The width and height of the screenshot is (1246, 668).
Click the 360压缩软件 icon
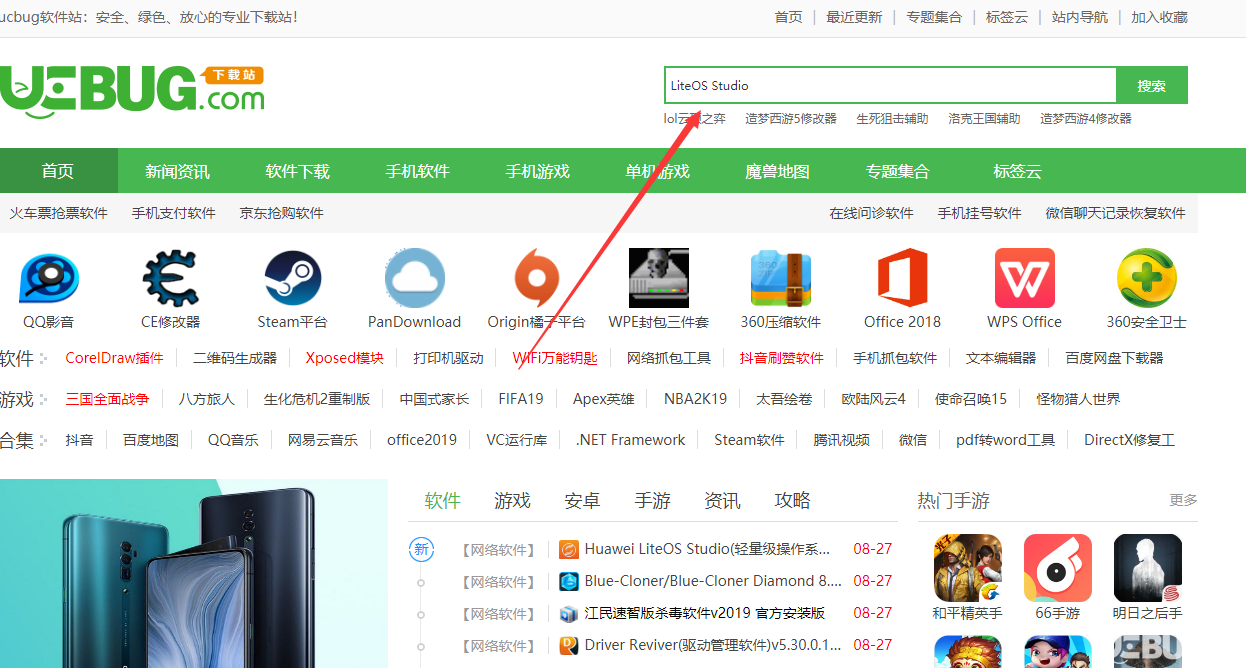coord(780,278)
